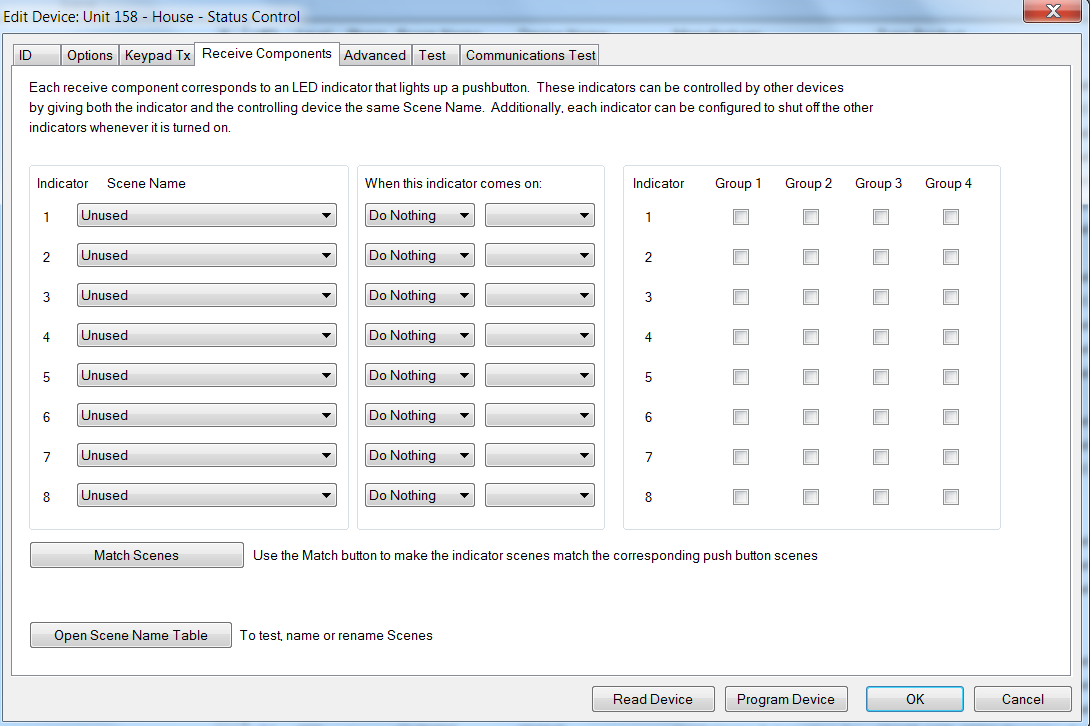Enable Group 3 checkbox for indicator 4
The height and width of the screenshot is (726, 1090).
pyautogui.click(x=881, y=337)
